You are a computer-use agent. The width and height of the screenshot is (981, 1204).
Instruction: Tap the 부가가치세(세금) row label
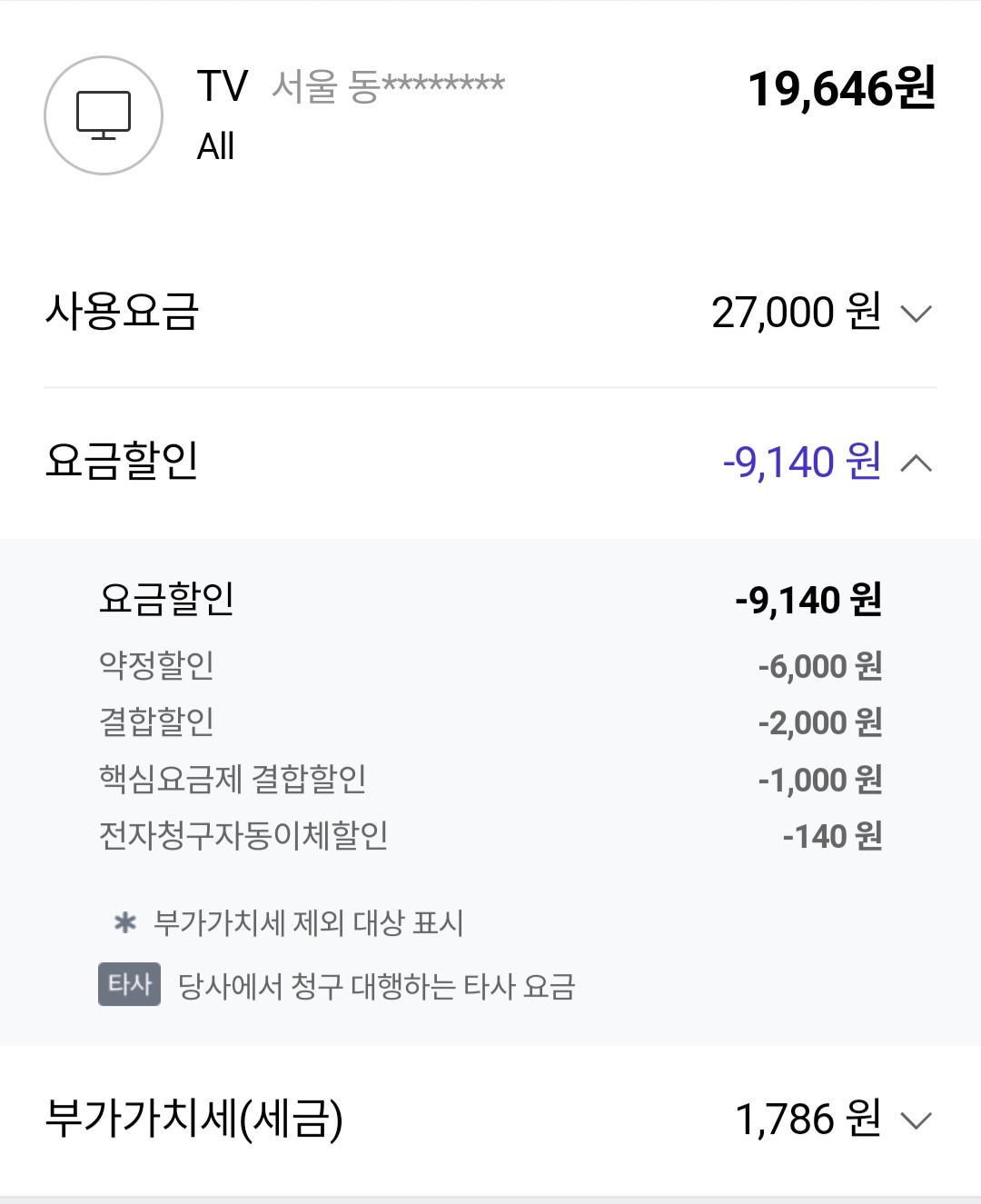click(x=193, y=1119)
